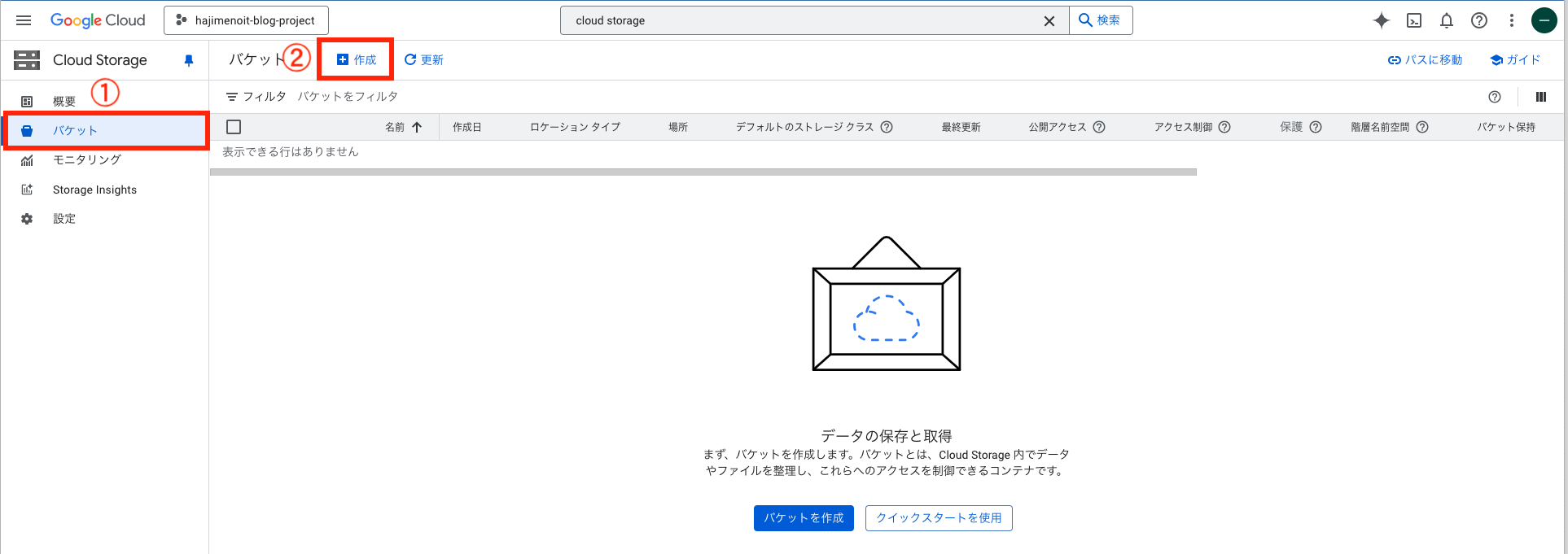Open help for デフォルトのストレージ クラス
The image size is (1568, 554).
pos(887,127)
